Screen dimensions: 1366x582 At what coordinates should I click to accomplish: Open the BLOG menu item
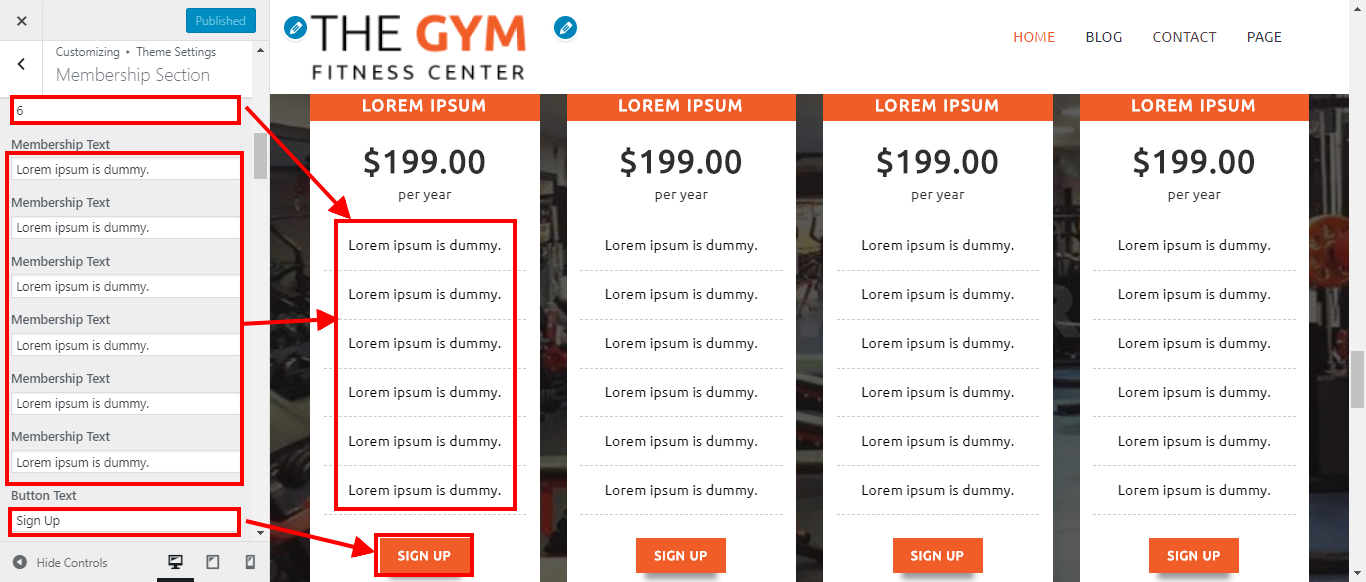[x=1104, y=37]
